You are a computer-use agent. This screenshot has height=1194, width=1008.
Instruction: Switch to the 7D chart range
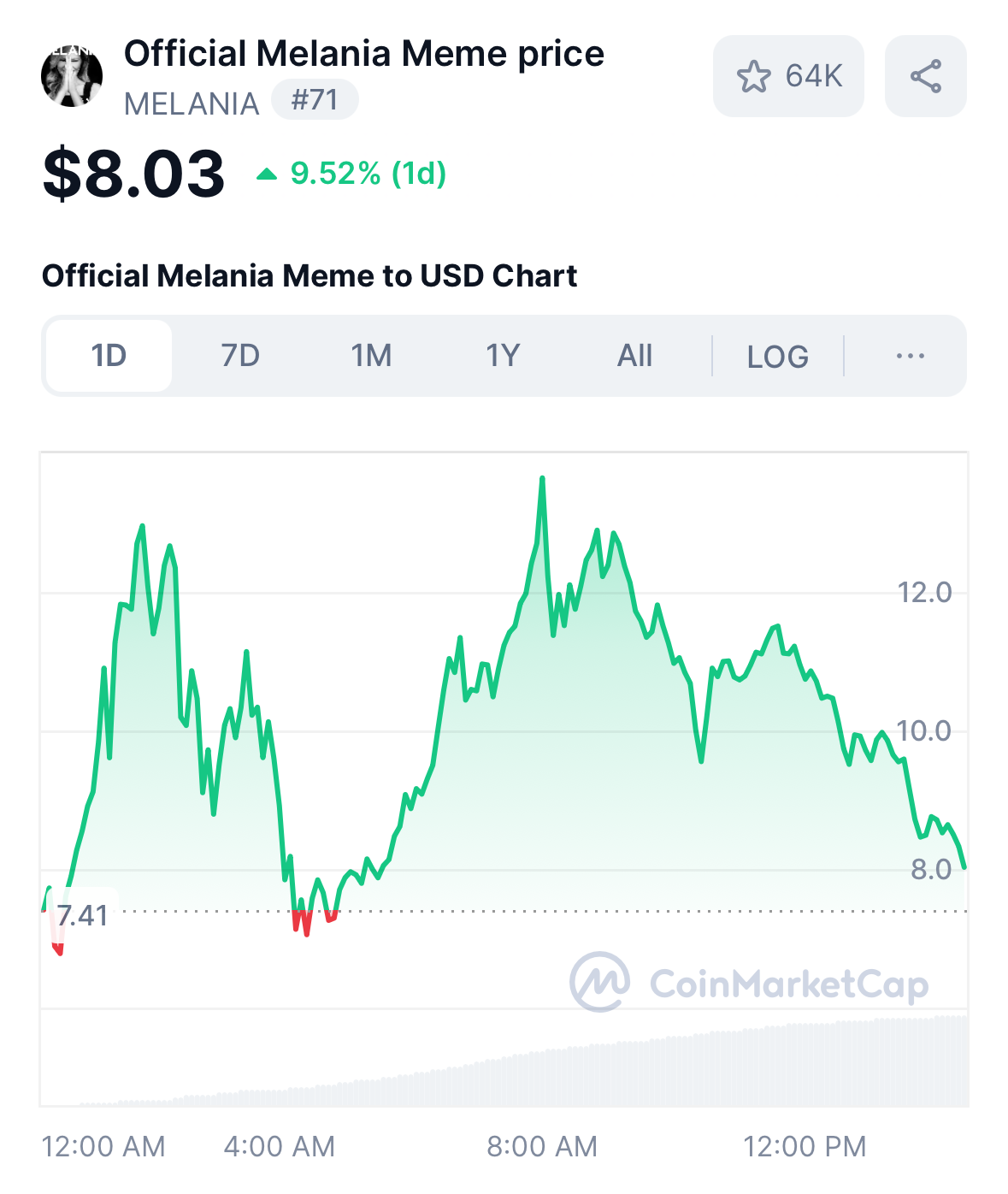(240, 356)
